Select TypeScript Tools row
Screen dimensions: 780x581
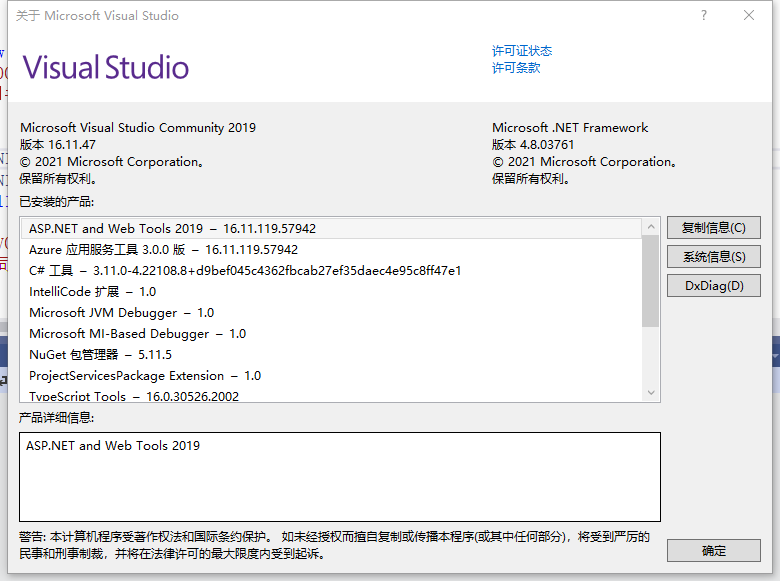click(332, 395)
